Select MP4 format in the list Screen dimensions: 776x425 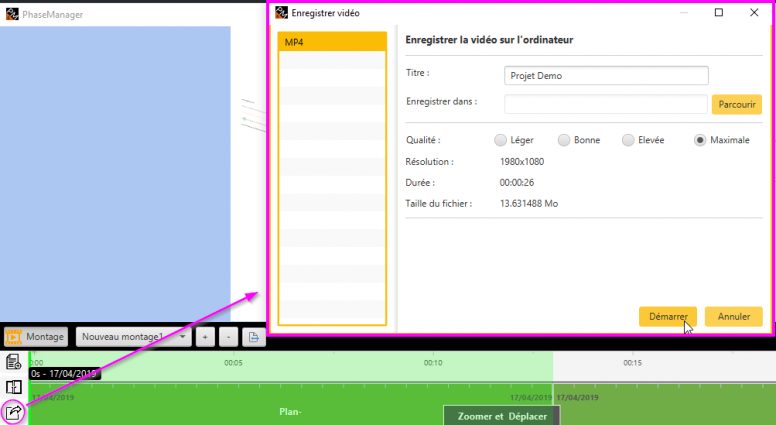[331, 42]
